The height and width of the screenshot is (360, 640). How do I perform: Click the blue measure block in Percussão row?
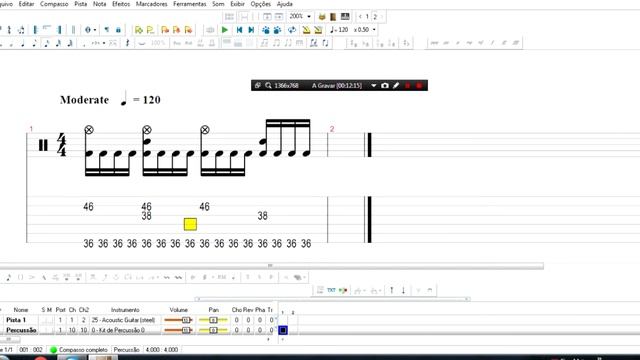point(282,330)
